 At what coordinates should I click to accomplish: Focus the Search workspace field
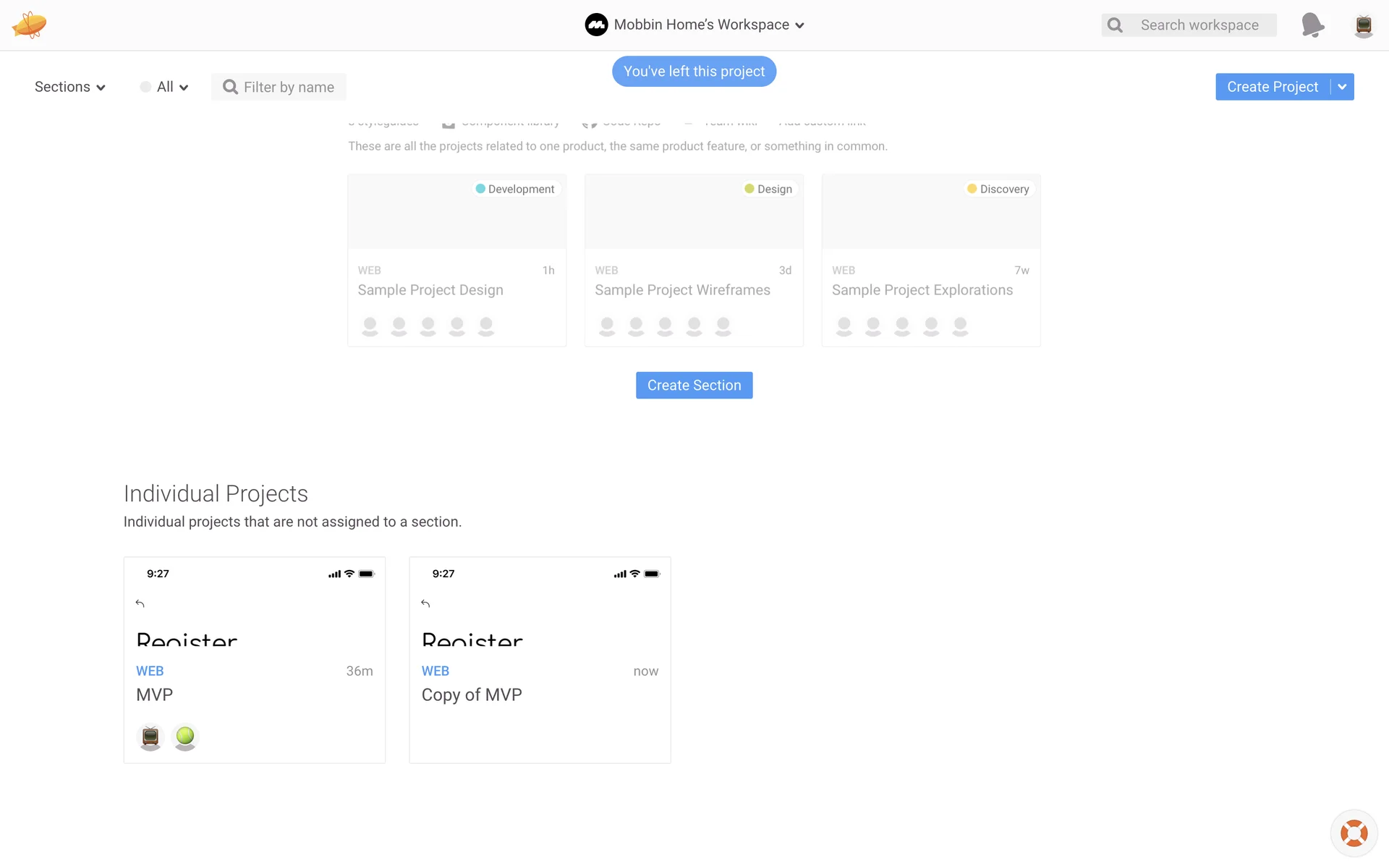pos(1199,25)
